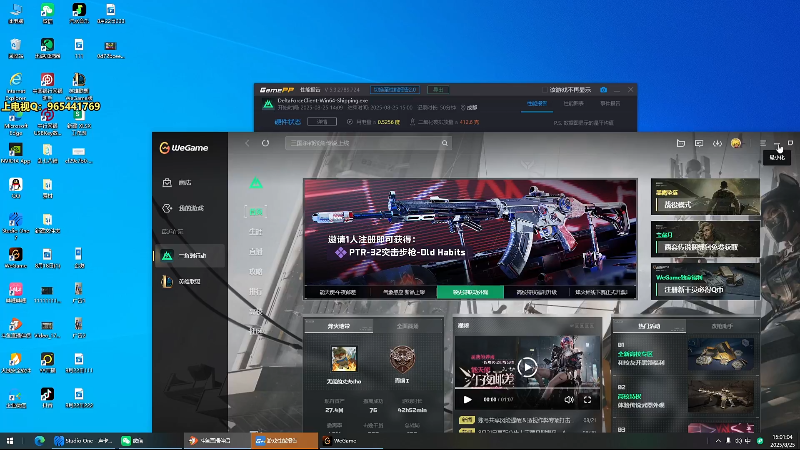Select the middle tab in GamePP
The height and width of the screenshot is (450, 800).
click(573, 104)
